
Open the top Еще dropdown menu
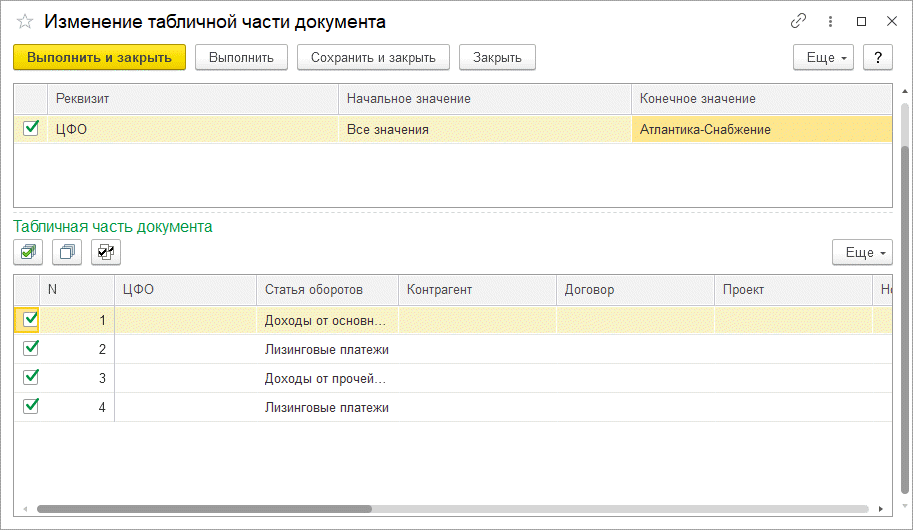822,58
